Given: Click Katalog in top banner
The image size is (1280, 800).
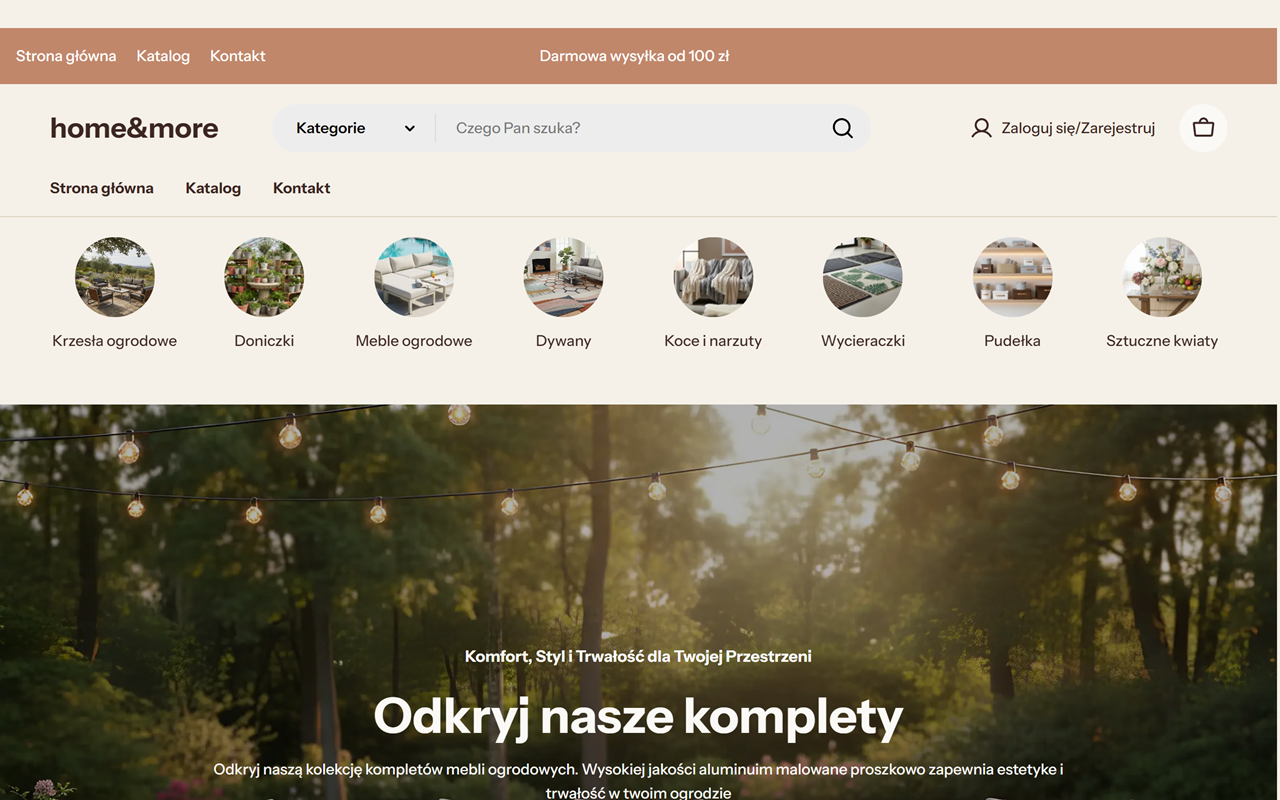Looking at the screenshot, I should (x=163, y=56).
